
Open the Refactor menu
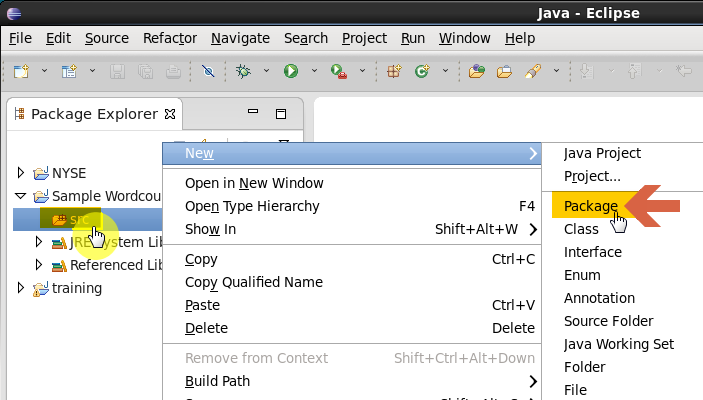tap(170, 38)
